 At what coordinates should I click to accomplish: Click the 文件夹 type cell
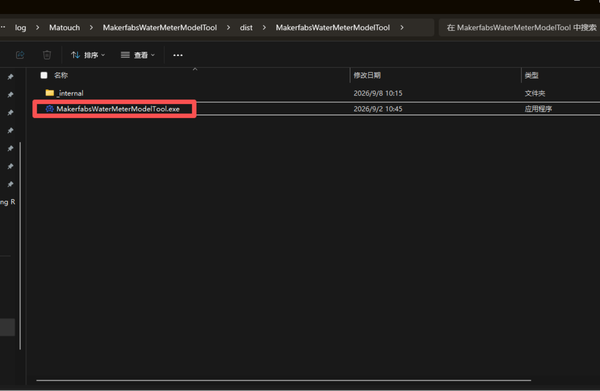pyautogui.click(x=535, y=93)
